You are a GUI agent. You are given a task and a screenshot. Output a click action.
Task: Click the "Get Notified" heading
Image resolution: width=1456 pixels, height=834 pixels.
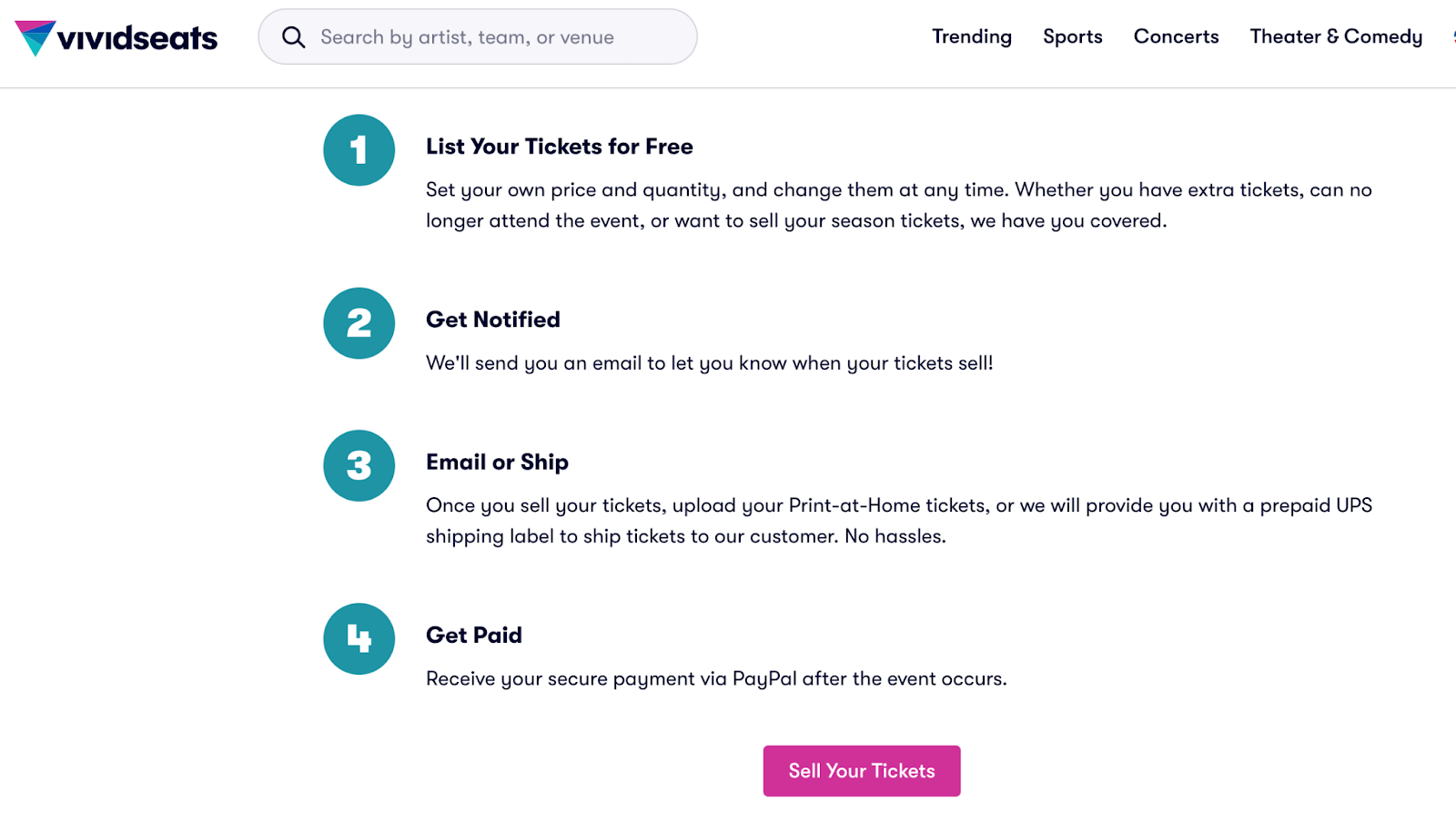click(492, 320)
